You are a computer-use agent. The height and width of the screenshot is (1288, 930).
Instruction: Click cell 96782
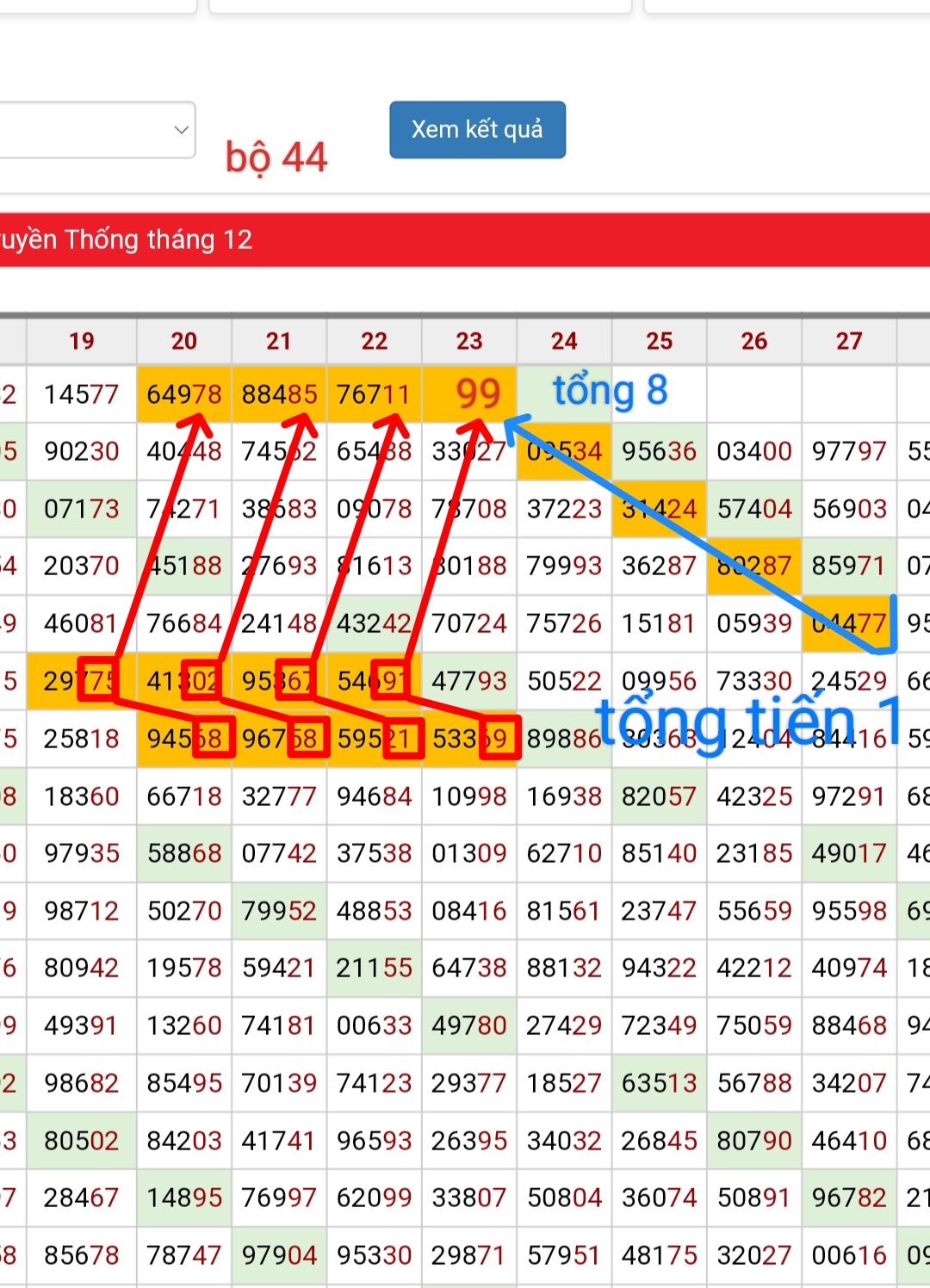point(849,1198)
